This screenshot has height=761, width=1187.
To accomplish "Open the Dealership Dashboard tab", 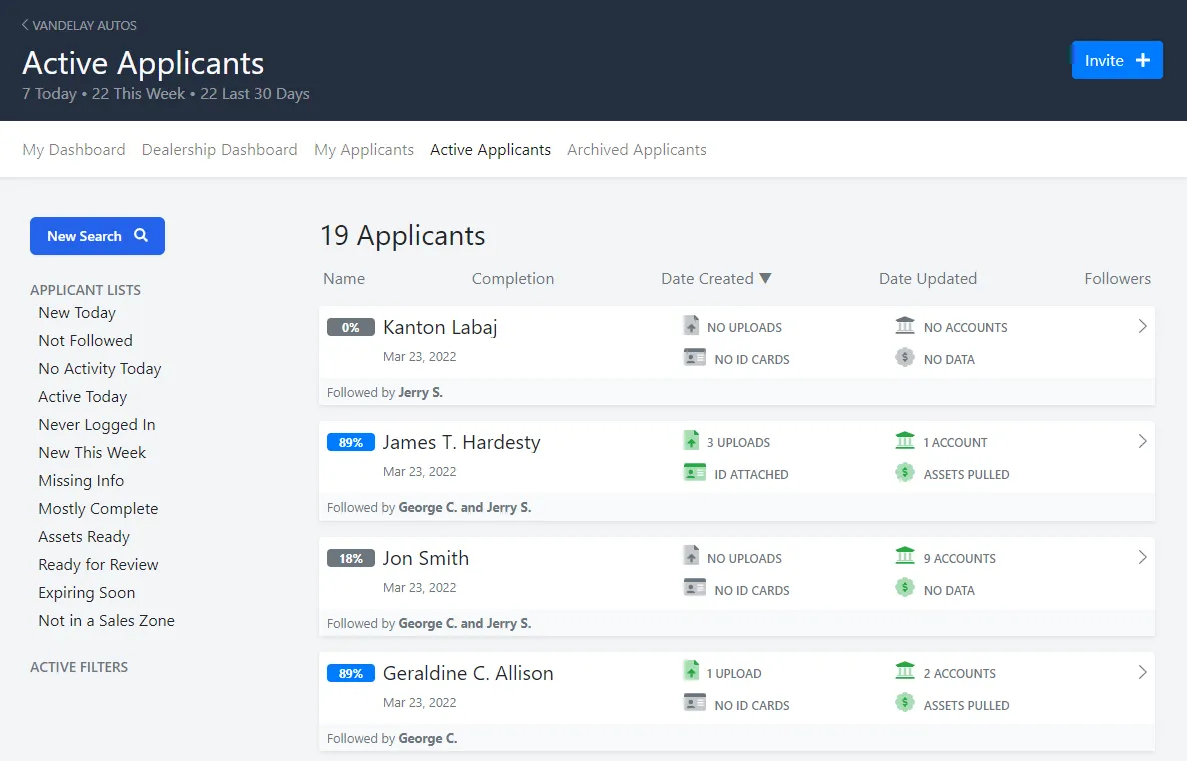I will pos(219,150).
